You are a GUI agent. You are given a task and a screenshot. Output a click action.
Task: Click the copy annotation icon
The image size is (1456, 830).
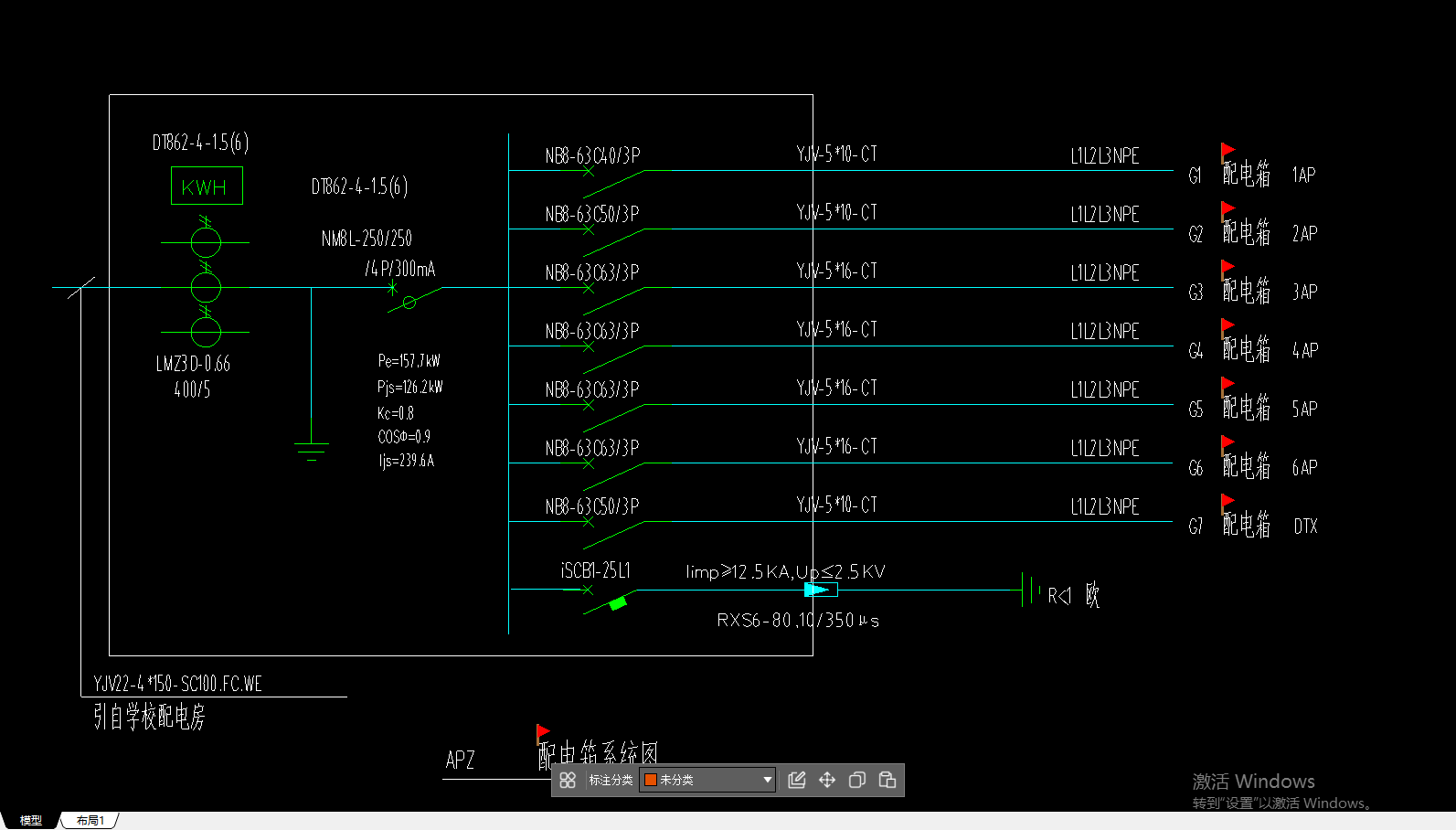click(857, 780)
